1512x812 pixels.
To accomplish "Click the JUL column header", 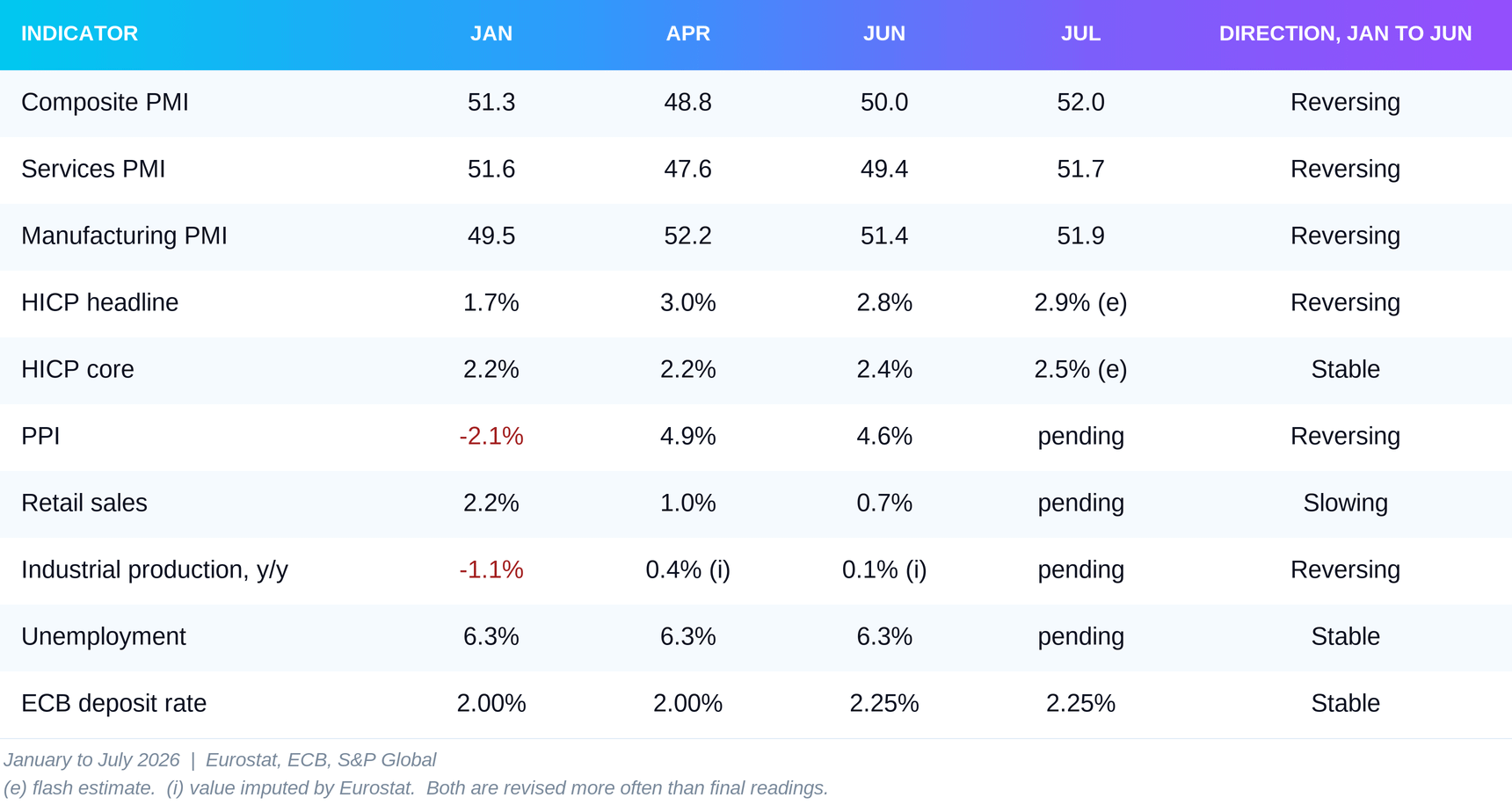I will 1080,33.
